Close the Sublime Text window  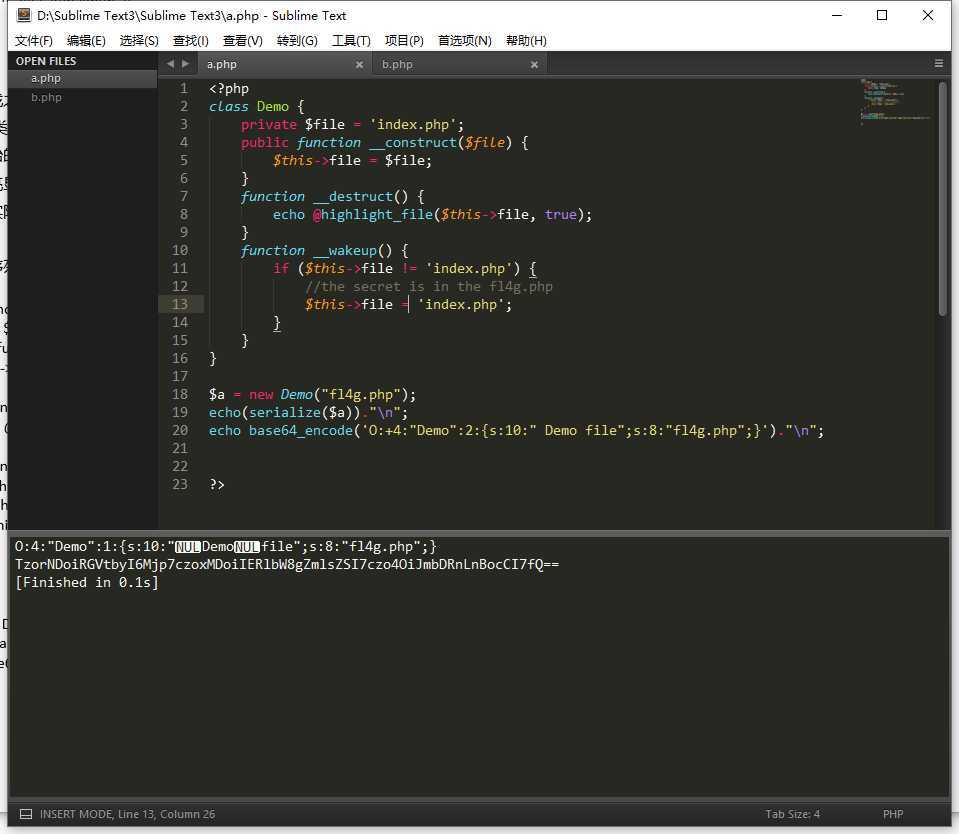pos(928,15)
